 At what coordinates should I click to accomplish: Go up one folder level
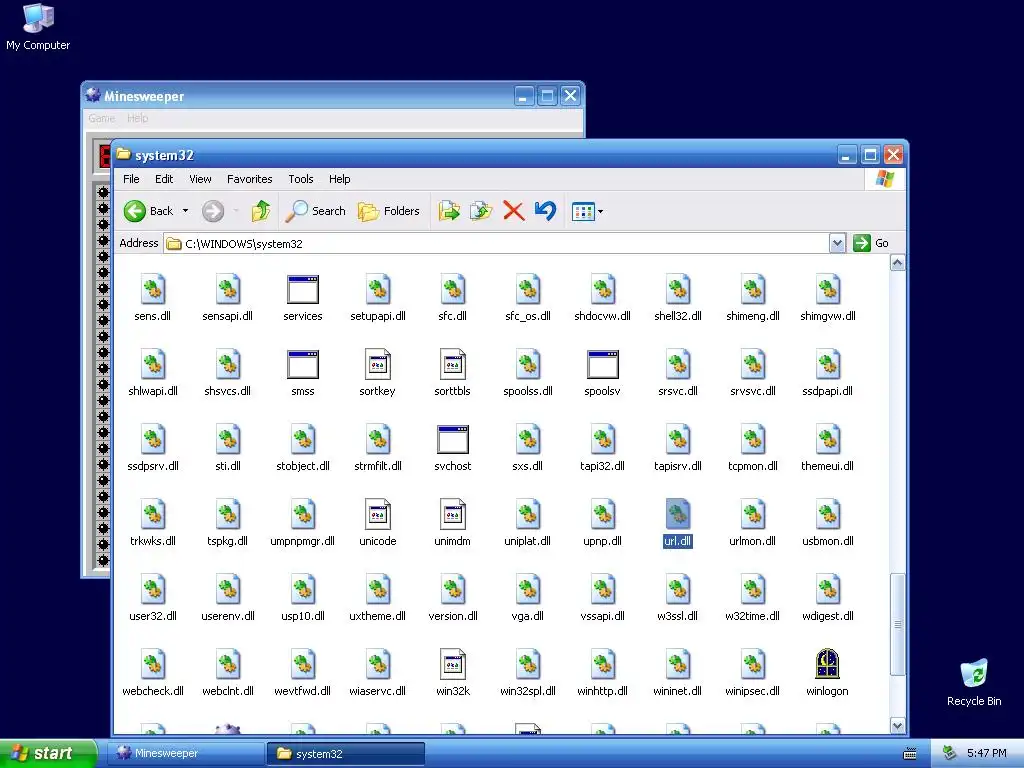pos(261,211)
